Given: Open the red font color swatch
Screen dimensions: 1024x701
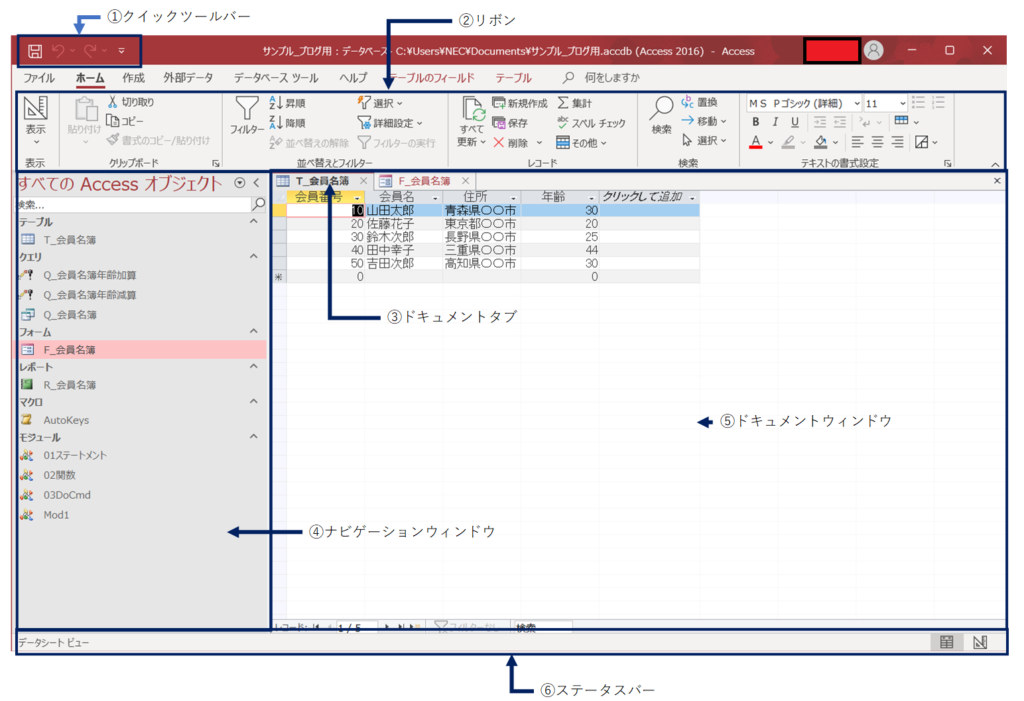Looking at the screenshot, I should [x=756, y=141].
